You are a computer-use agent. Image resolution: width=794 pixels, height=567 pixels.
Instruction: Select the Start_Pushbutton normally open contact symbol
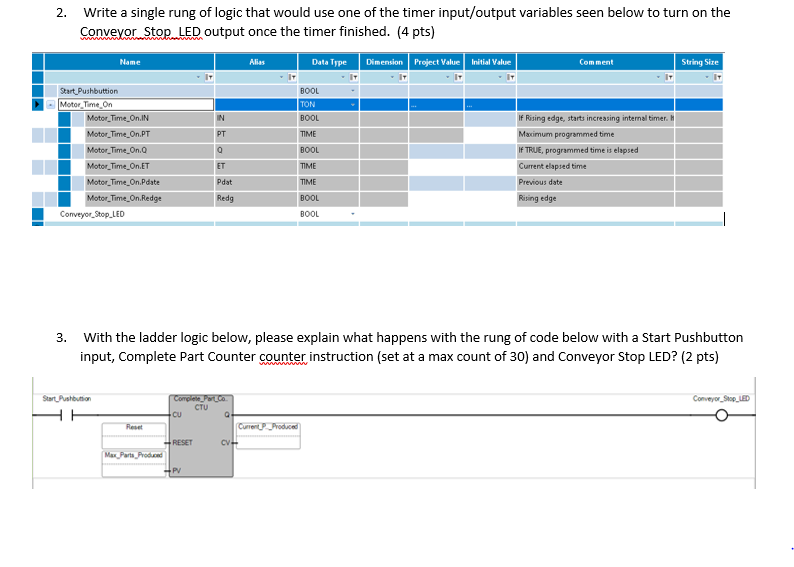(66, 416)
